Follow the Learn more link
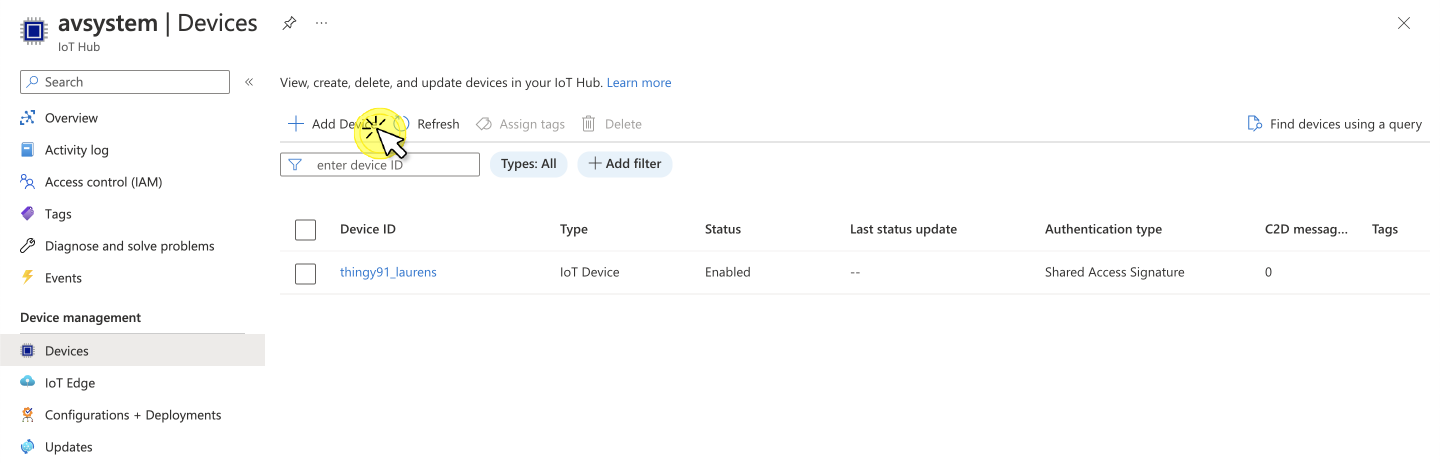Screen dimensions: 1440x463 pos(639,83)
